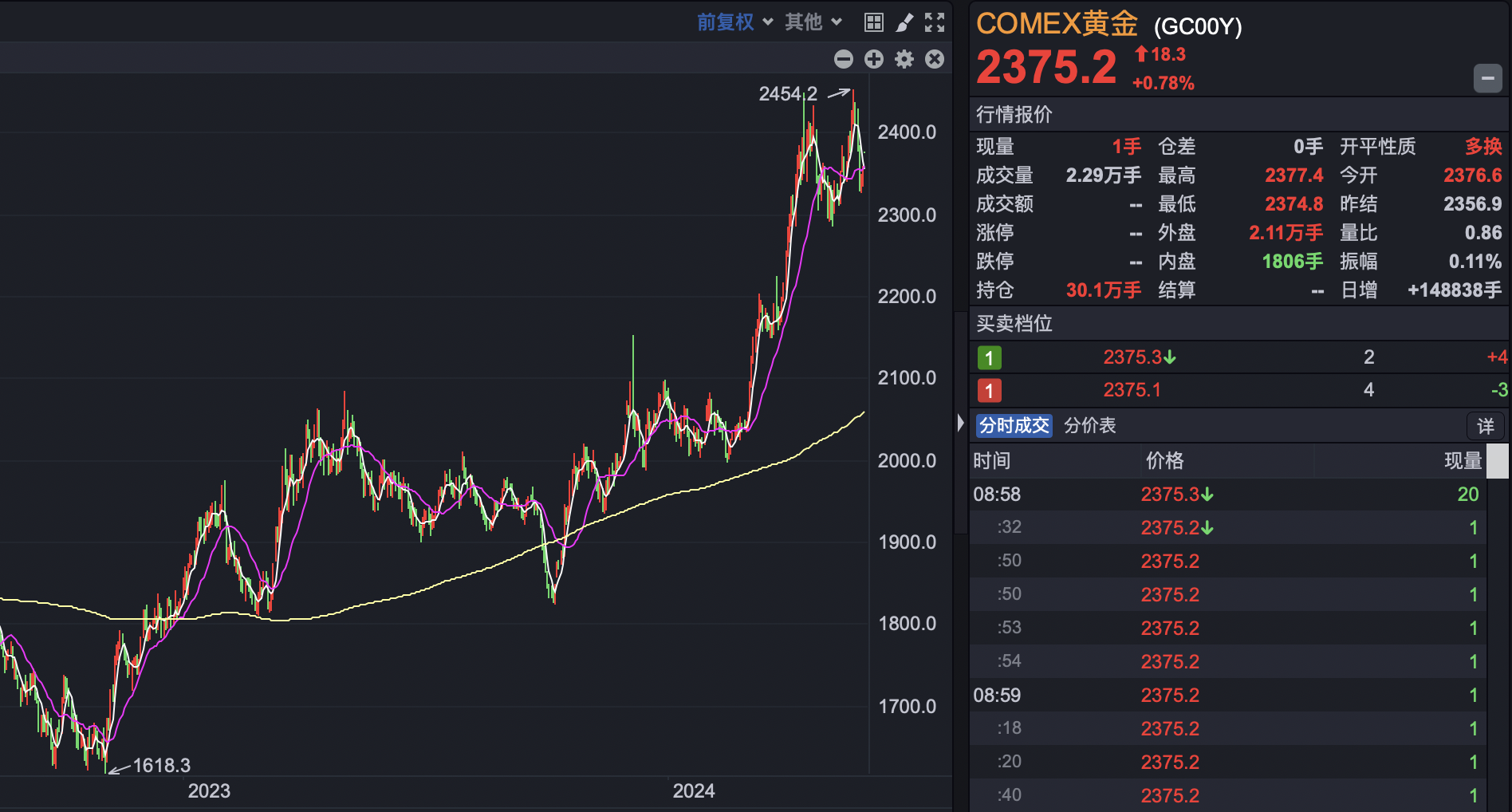Close chart indicator with X icon
The image size is (1512, 812).
pyautogui.click(x=935, y=59)
